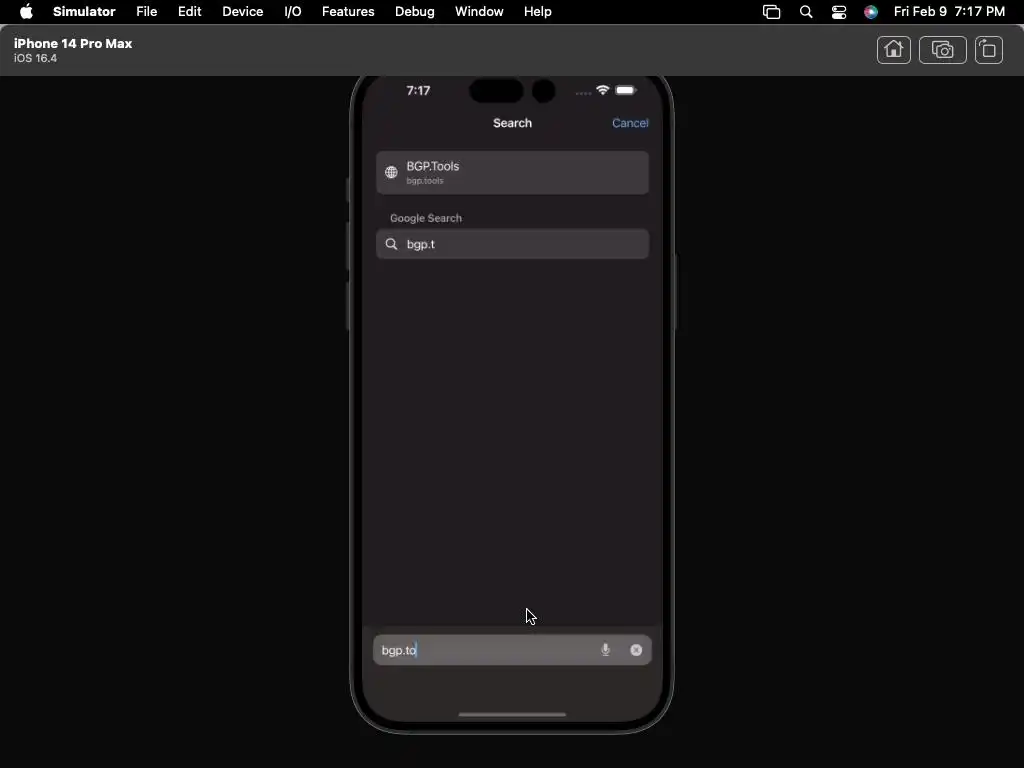Open the Features menu

(348, 12)
